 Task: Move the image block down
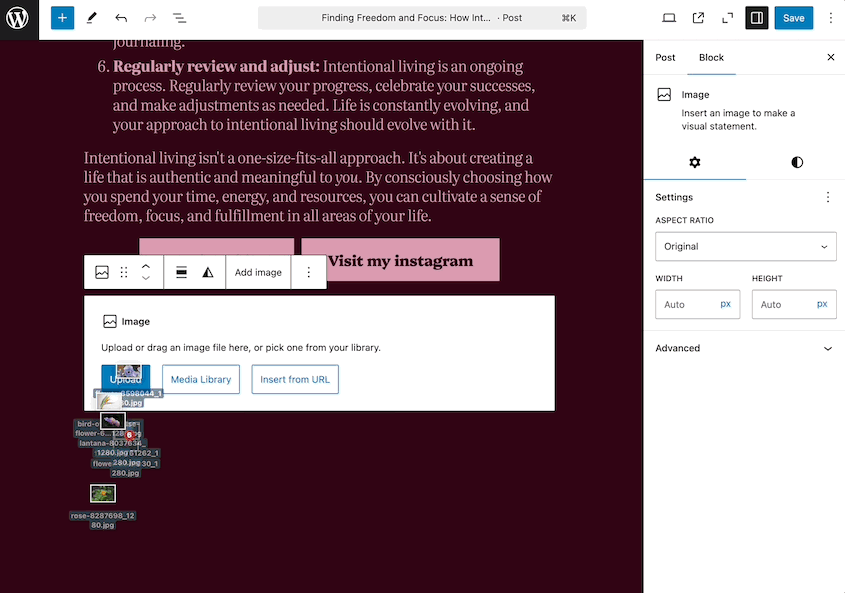(146, 278)
